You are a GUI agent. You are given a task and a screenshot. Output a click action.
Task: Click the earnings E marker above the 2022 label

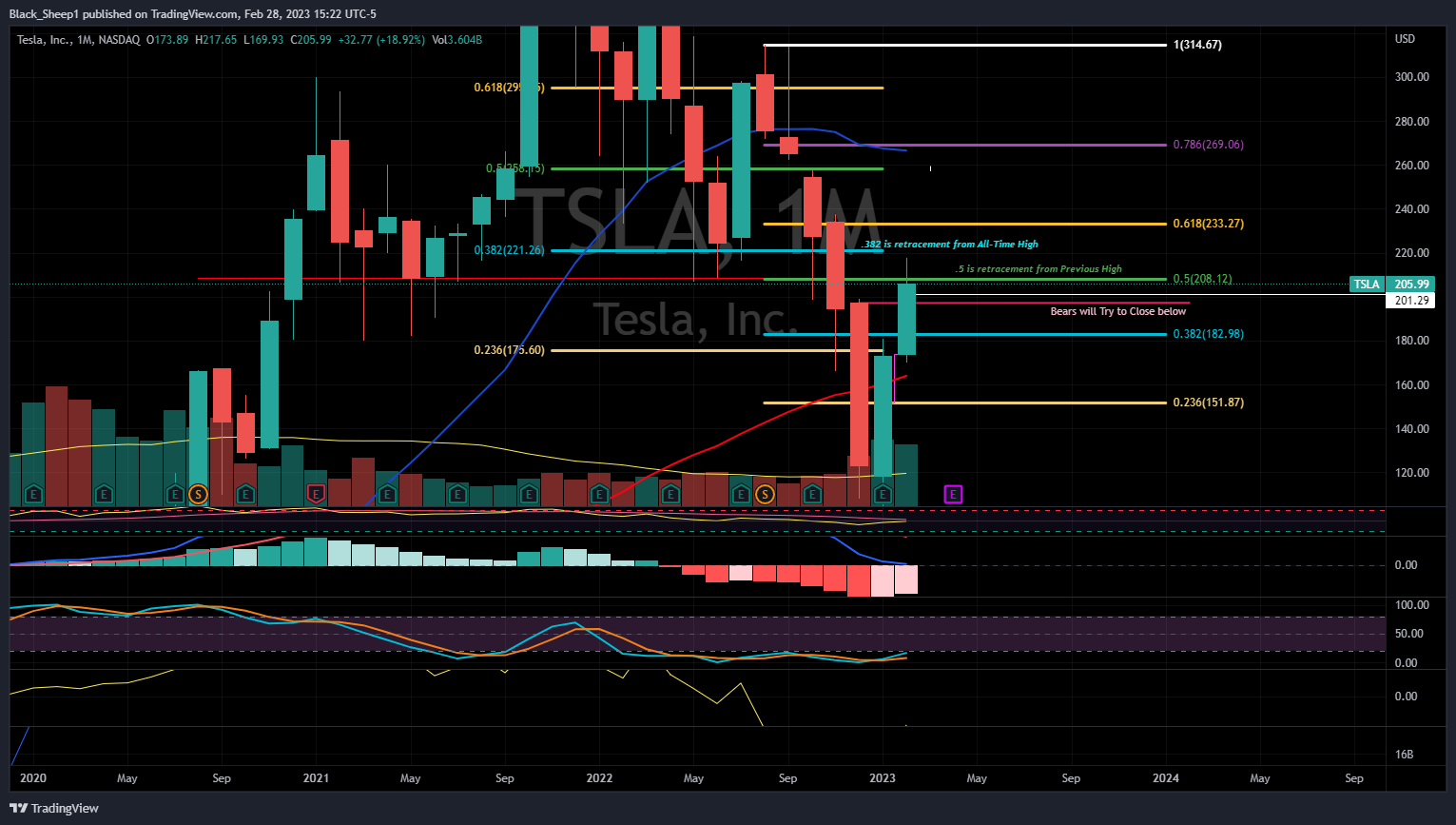(599, 494)
